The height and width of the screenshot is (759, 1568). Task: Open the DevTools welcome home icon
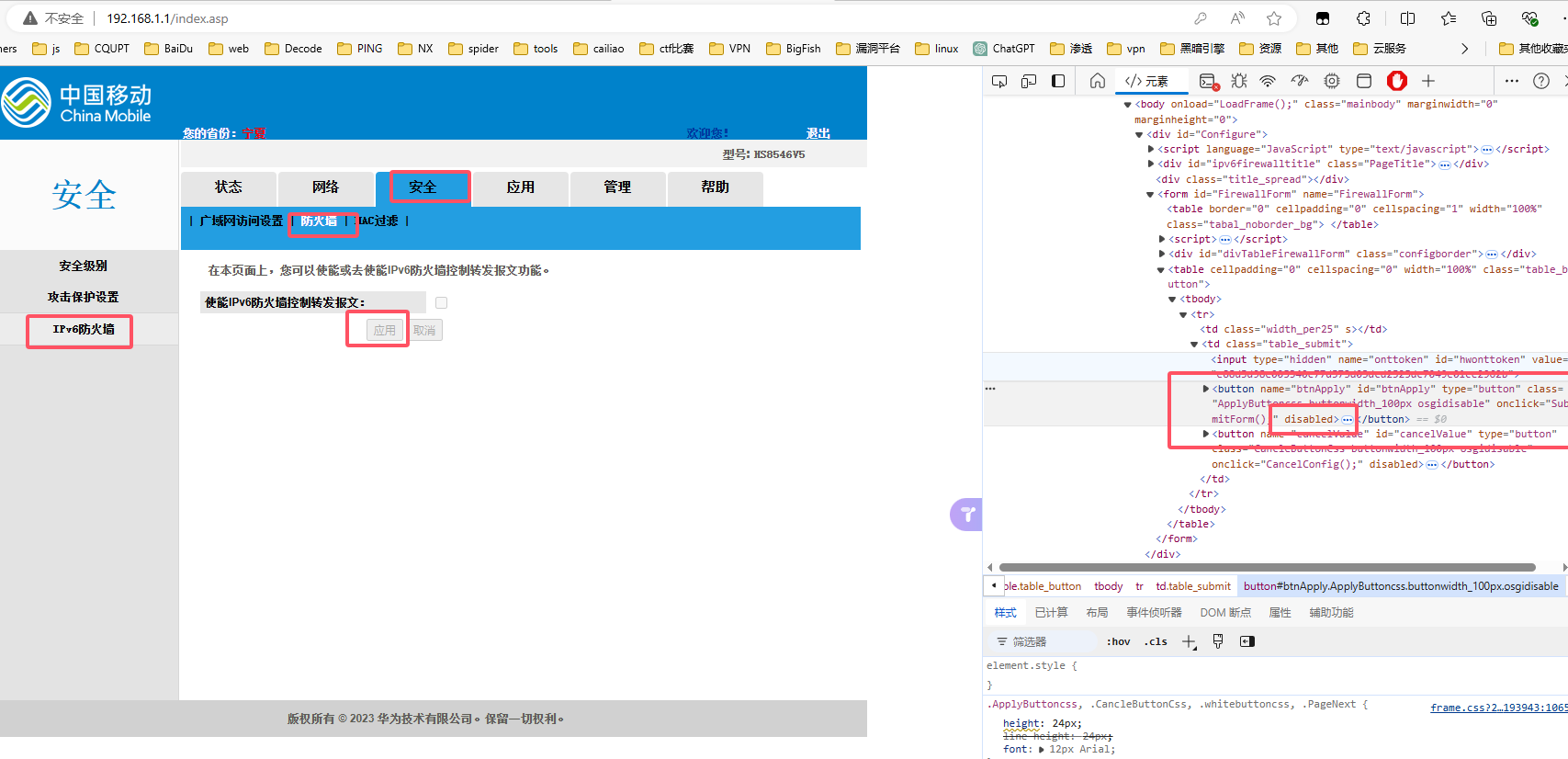(1098, 81)
